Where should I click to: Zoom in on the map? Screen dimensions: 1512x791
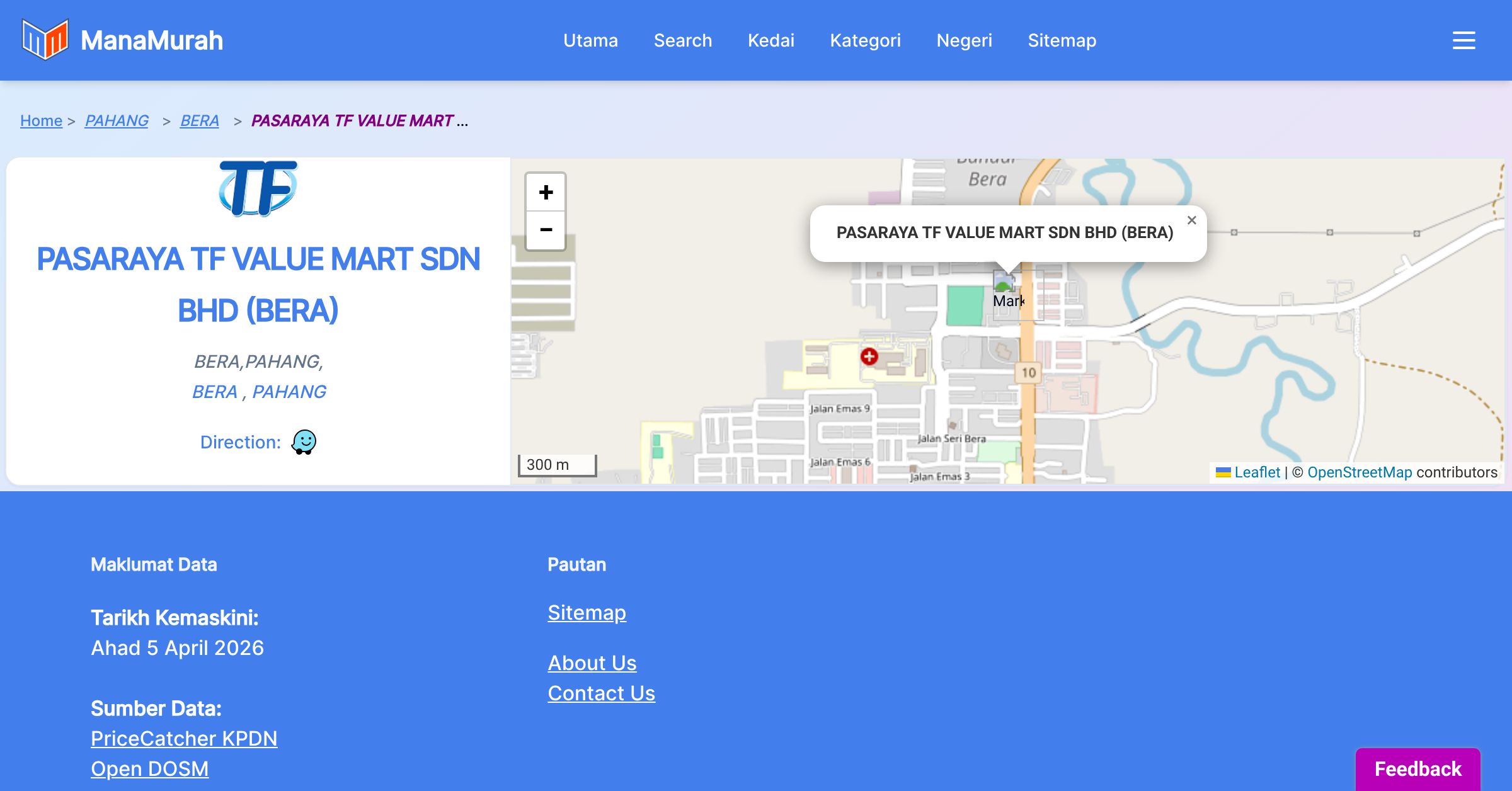point(546,192)
